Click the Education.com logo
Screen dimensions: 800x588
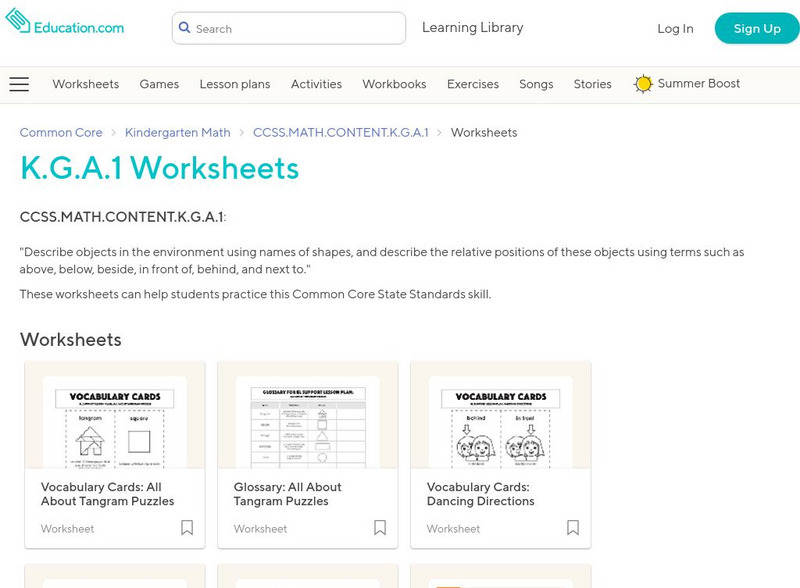coord(65,22)
